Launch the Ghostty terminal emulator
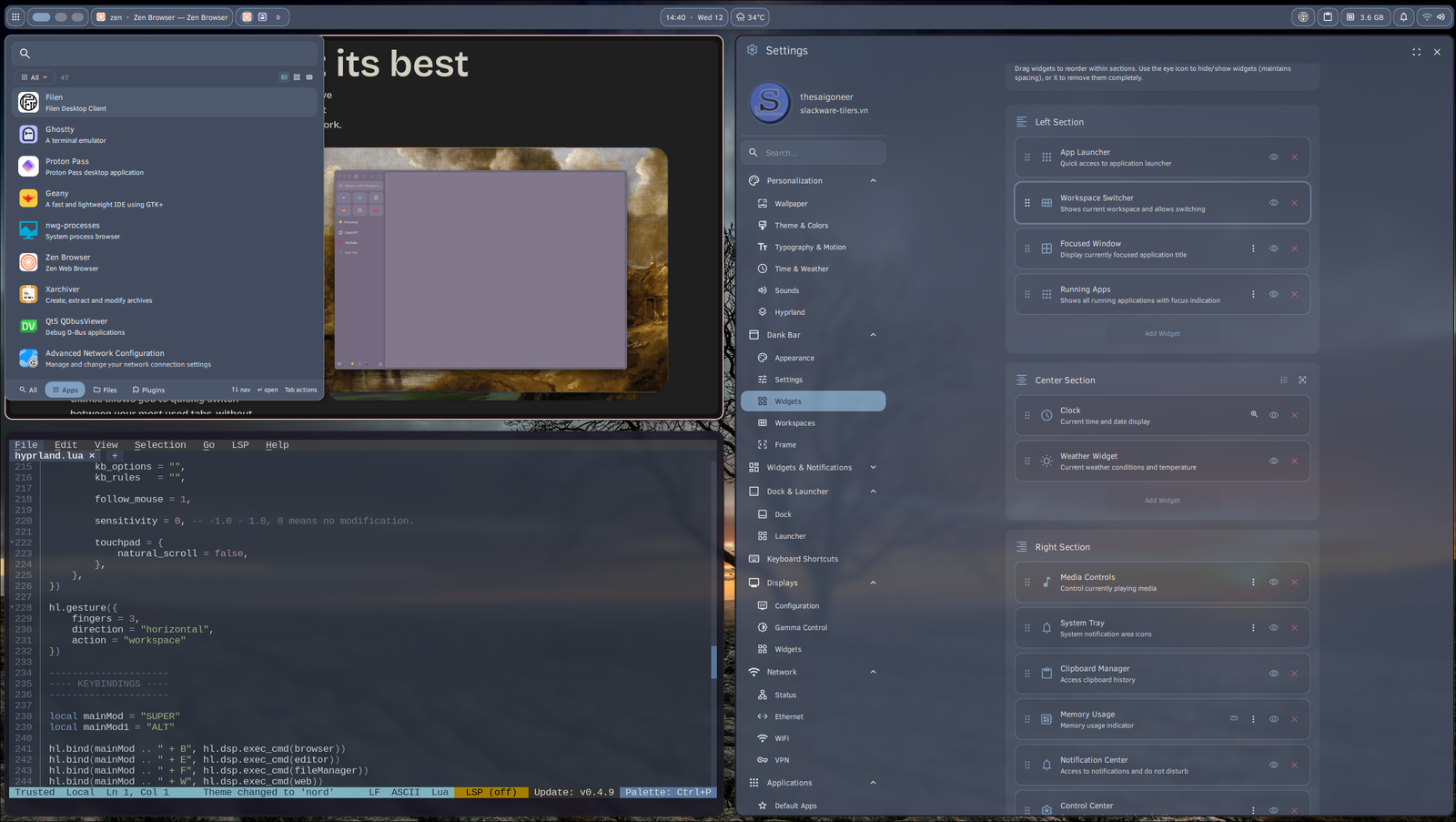 tap(166, 135)
